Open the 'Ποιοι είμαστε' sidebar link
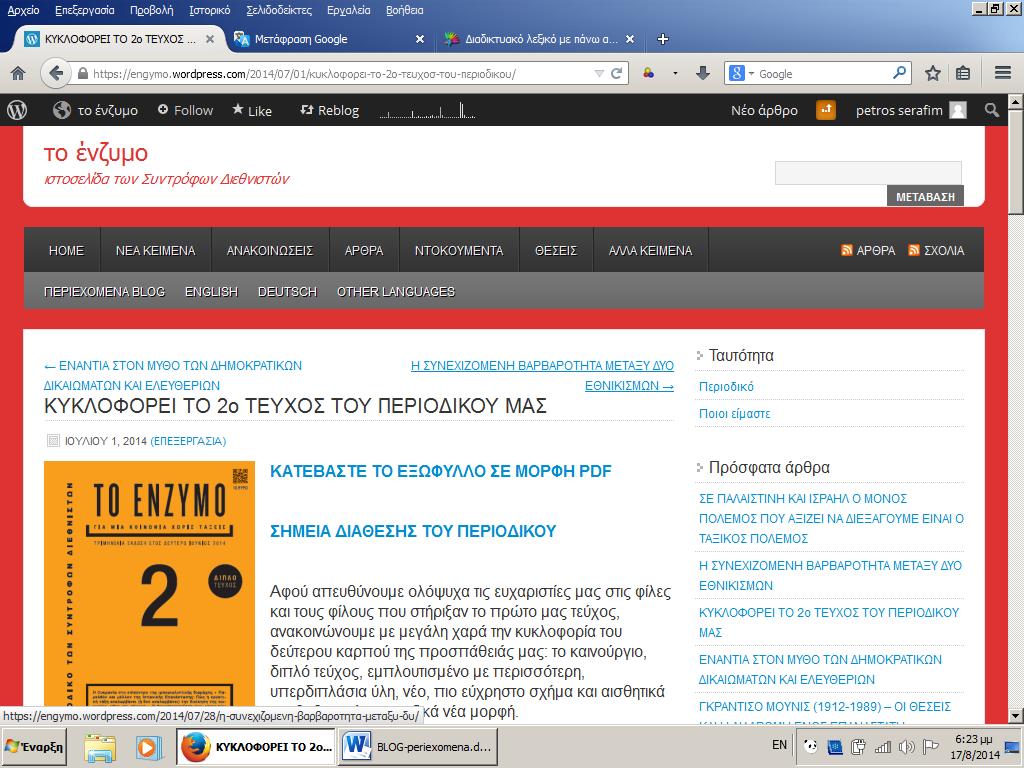 point(735,413)
